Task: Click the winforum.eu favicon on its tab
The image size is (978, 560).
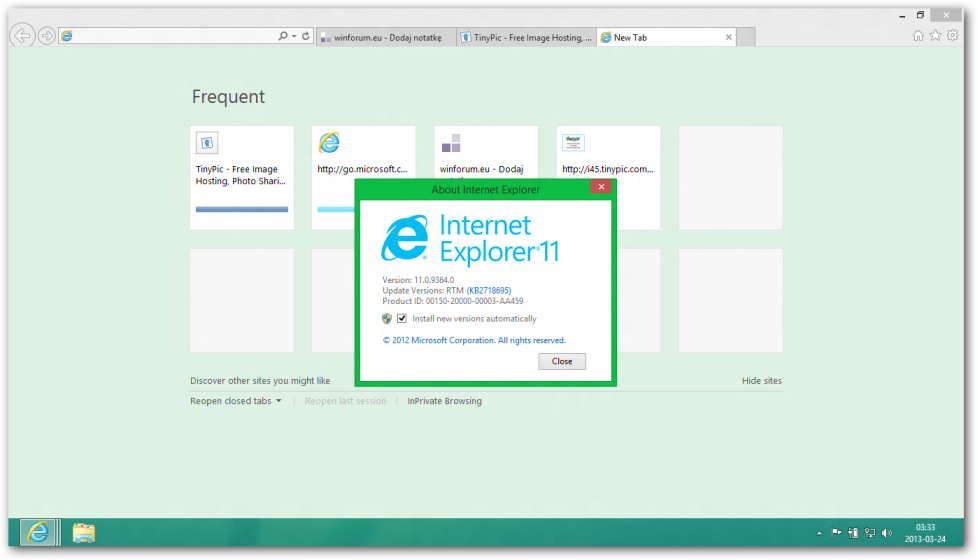Action: (x=326, y=38)
